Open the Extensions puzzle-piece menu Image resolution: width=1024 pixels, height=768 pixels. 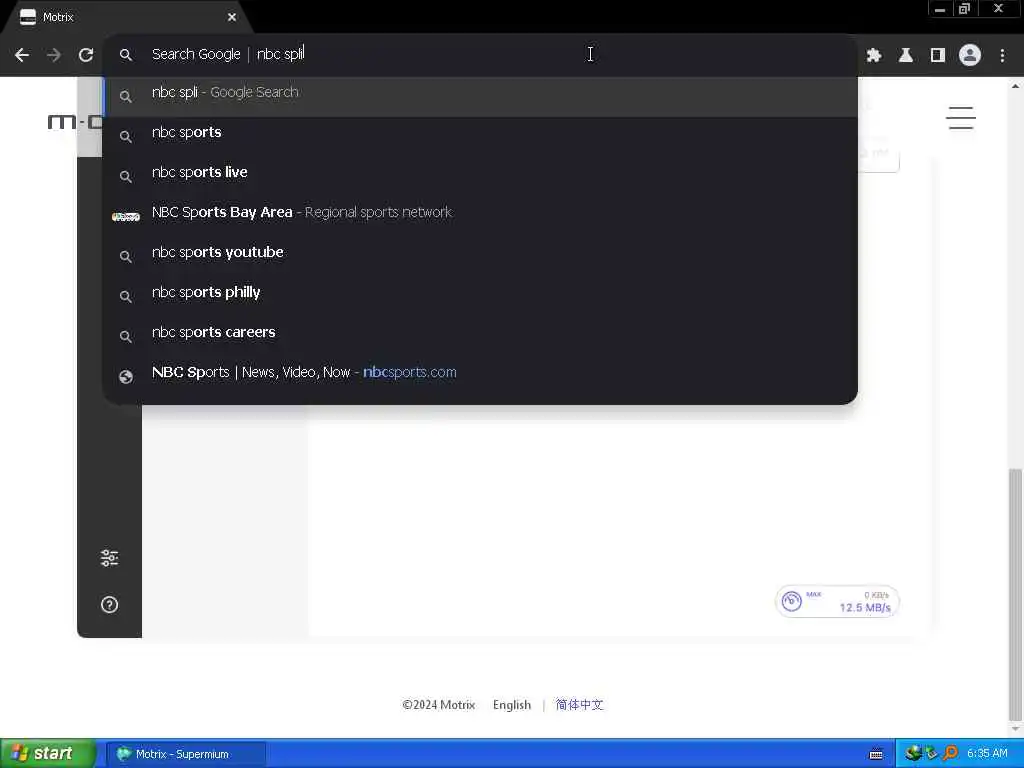click(874, 56)
